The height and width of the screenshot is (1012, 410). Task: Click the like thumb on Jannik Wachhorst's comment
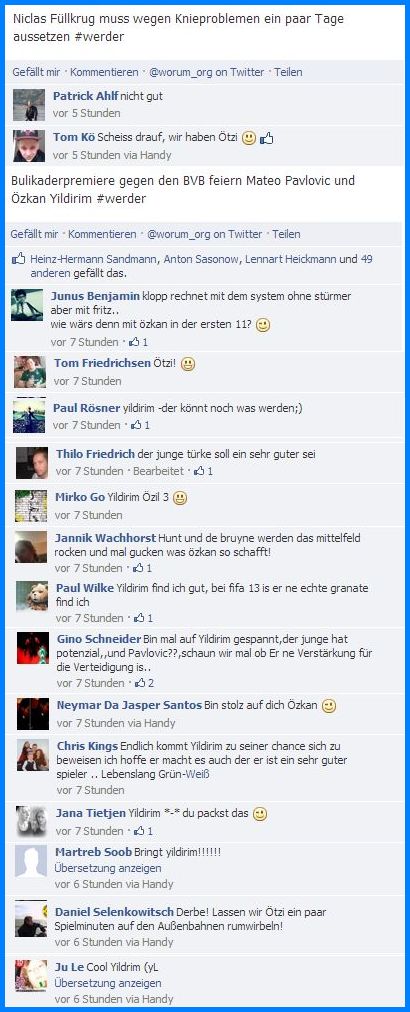(x=138, y=569)
